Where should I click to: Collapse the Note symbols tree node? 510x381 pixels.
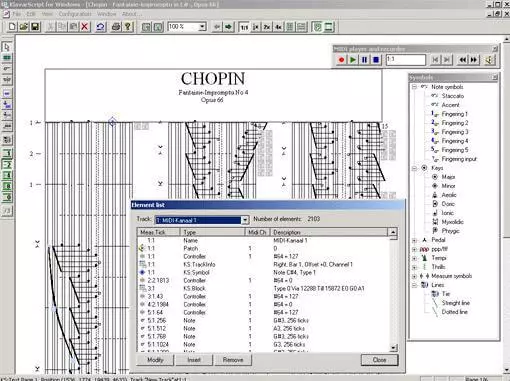pyautogui.click(x=414, y=87)
